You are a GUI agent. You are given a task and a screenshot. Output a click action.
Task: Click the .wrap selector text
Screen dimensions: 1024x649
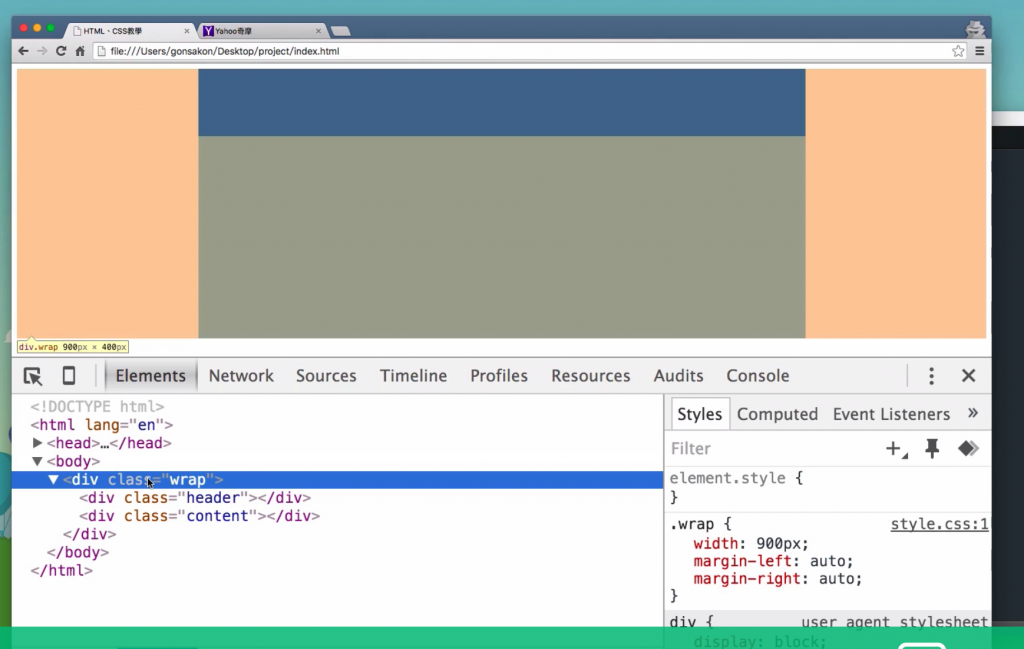(692, 524)
